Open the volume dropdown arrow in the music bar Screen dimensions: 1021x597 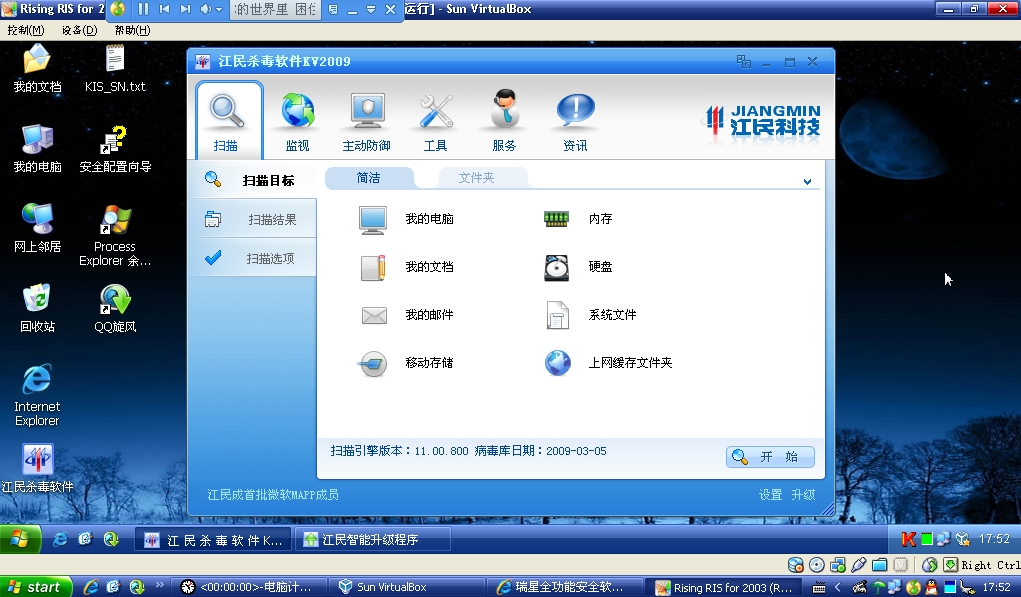coord(219,9)
